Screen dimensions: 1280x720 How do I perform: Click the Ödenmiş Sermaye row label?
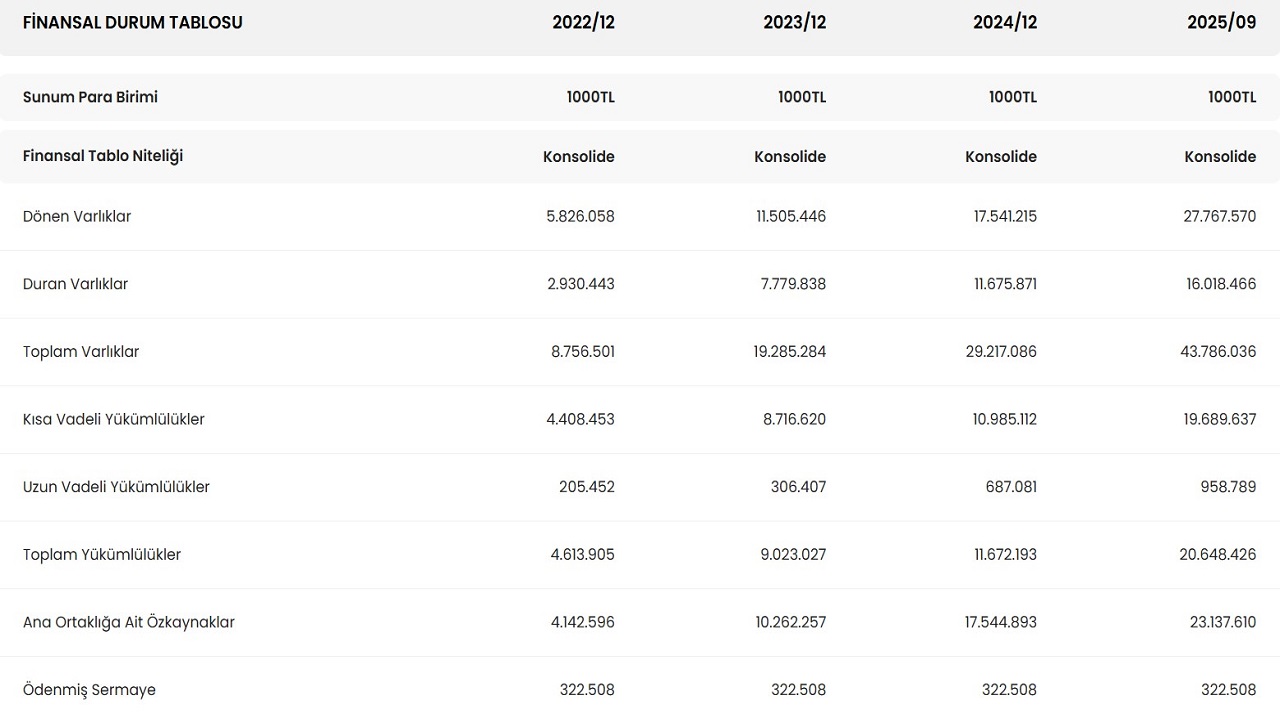click(x=89, y=690)
